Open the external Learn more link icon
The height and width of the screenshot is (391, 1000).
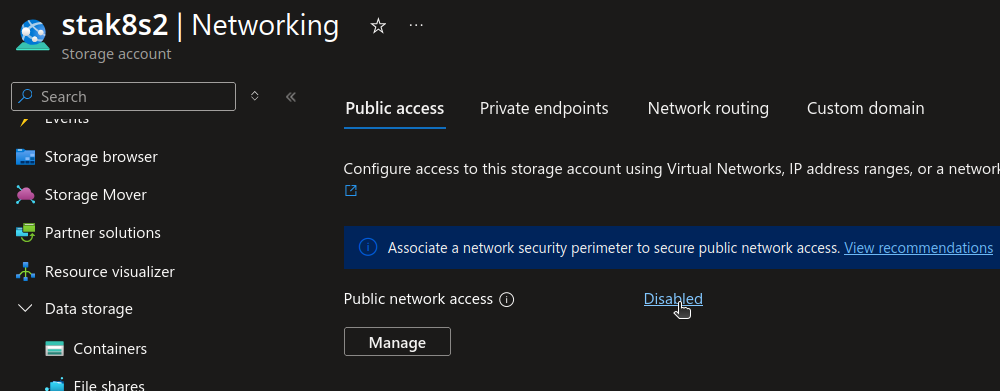351,190
